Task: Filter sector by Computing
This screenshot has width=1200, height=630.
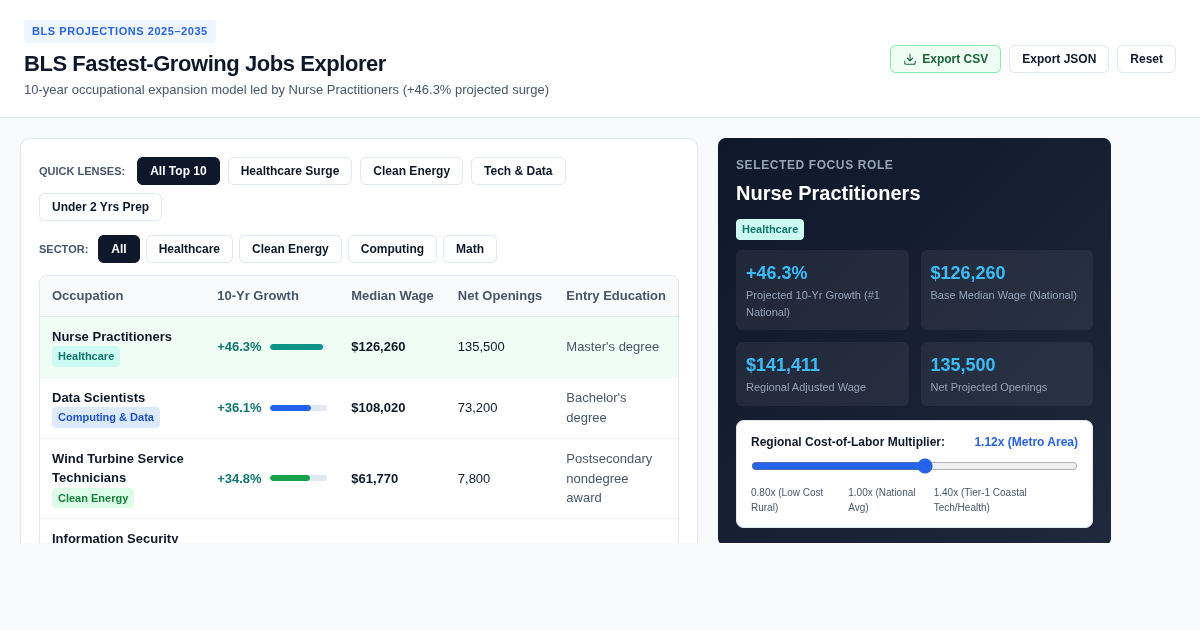Action: click(392, 249)
